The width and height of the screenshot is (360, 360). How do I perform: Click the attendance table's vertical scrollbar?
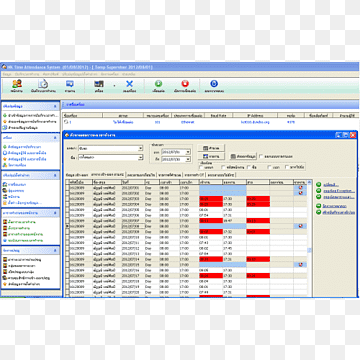(310, 238)
